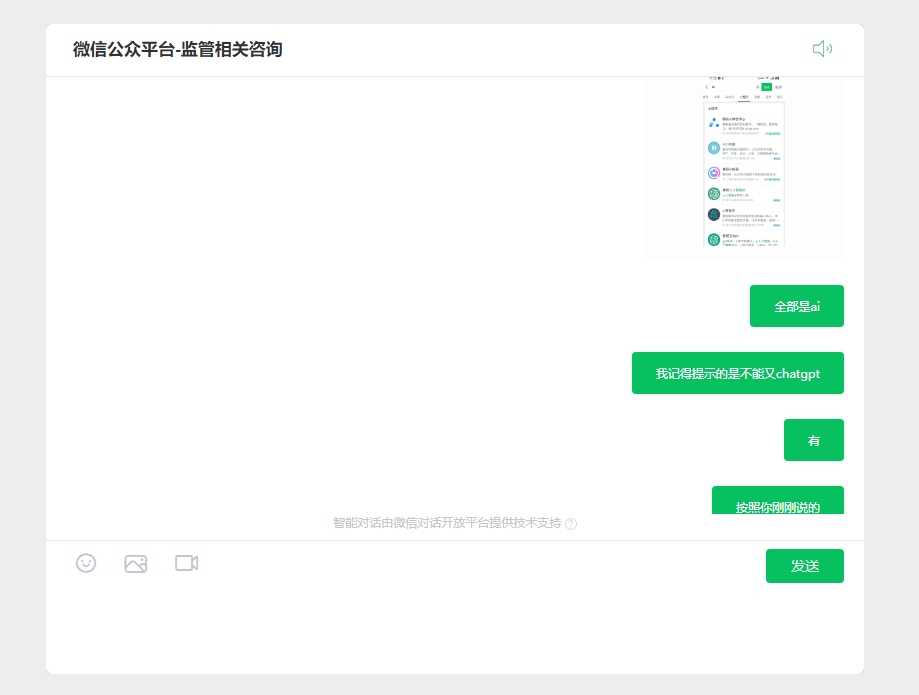Click the '微信公众平台-监管相关咨询' title

point(178,49)
